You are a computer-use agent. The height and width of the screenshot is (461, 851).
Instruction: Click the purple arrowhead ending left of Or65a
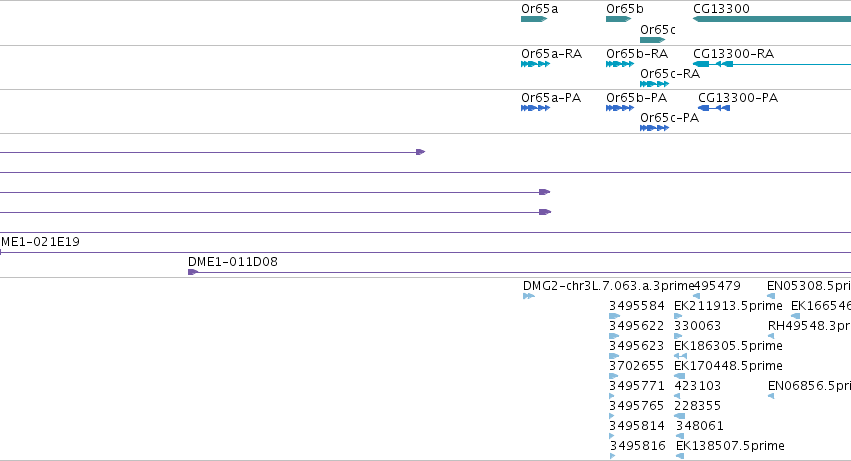coord(421,152)
